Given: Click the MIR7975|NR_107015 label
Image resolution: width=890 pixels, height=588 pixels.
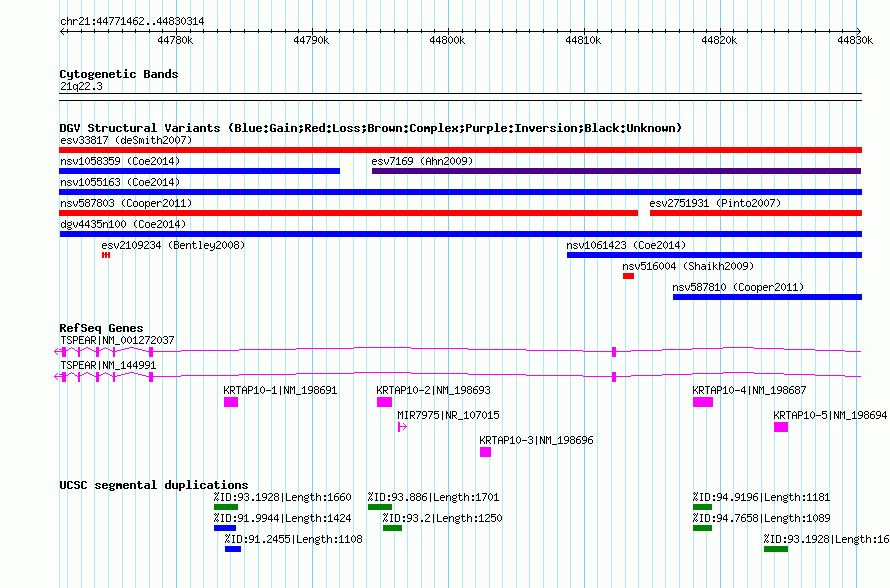Looking at the screenshot, I should coord(448,415).
